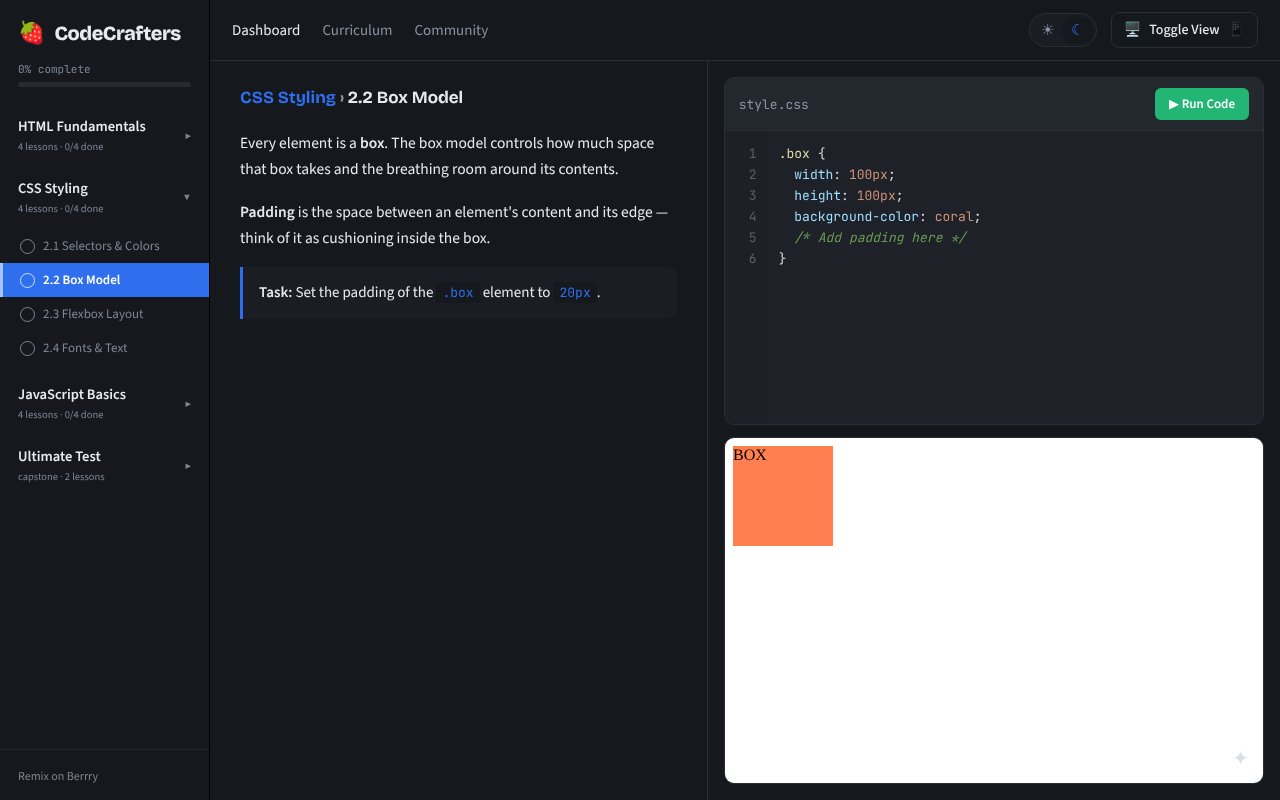Mark 2.1 Selectors & Colors circle complete
The image size is (1280, 800).
[x=27, y=246]
